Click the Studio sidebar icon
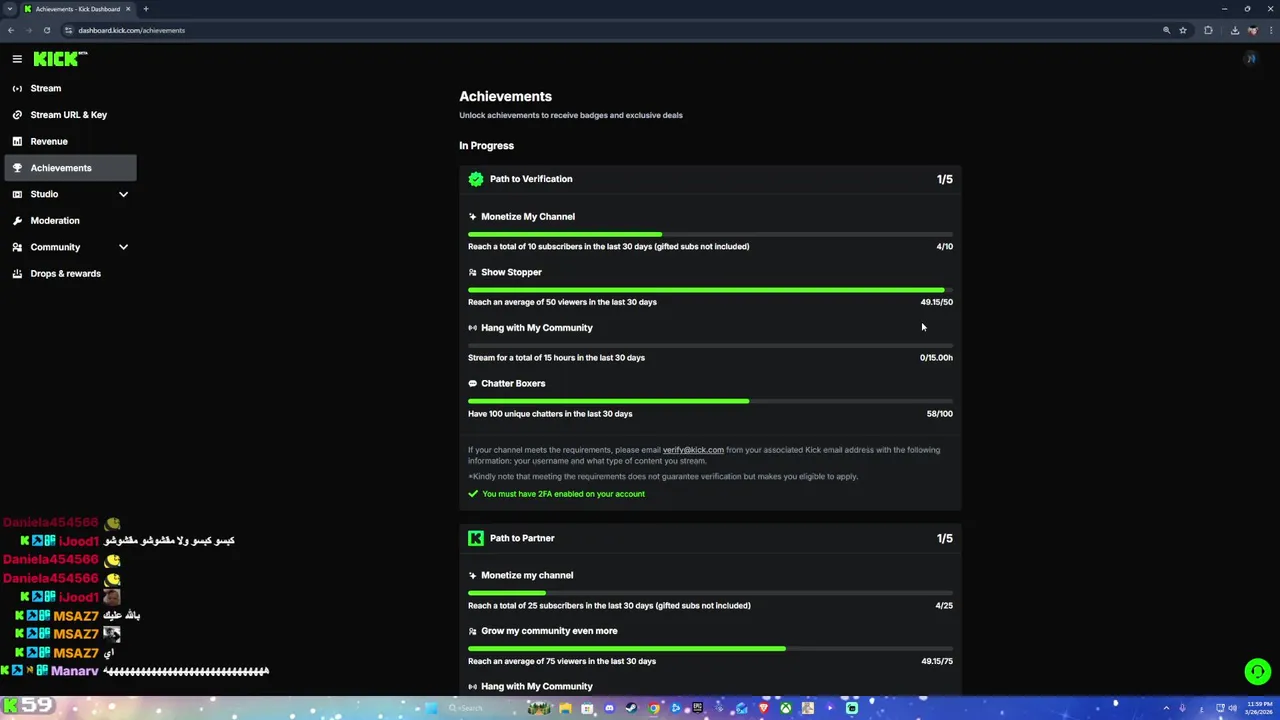This screenshot has height=720, width=1280. point(17,194)
